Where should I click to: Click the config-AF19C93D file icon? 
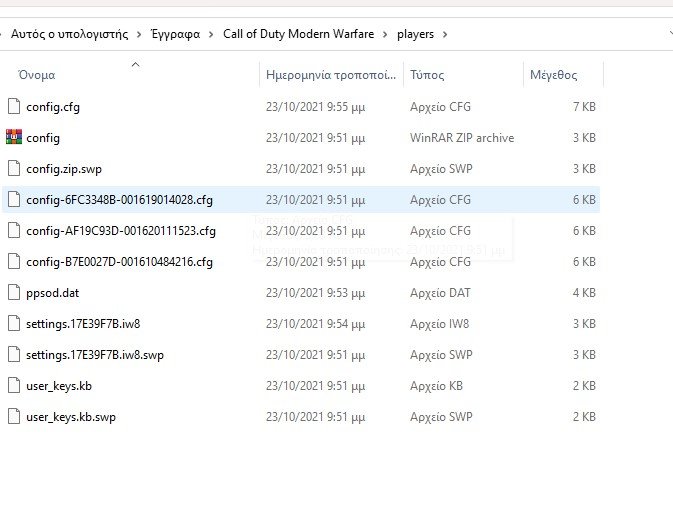click(x=14, y=230)
